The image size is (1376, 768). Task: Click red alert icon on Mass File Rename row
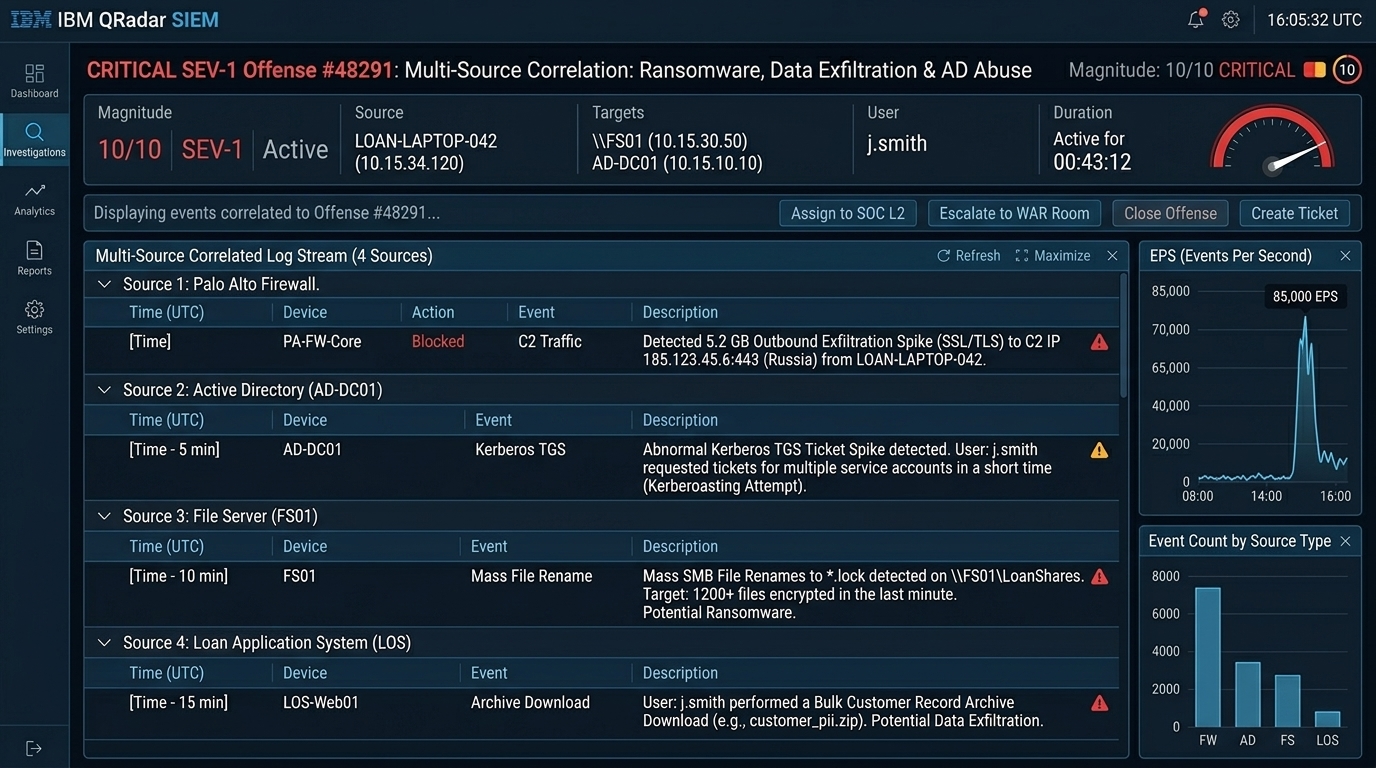(x=1099, y=576)
